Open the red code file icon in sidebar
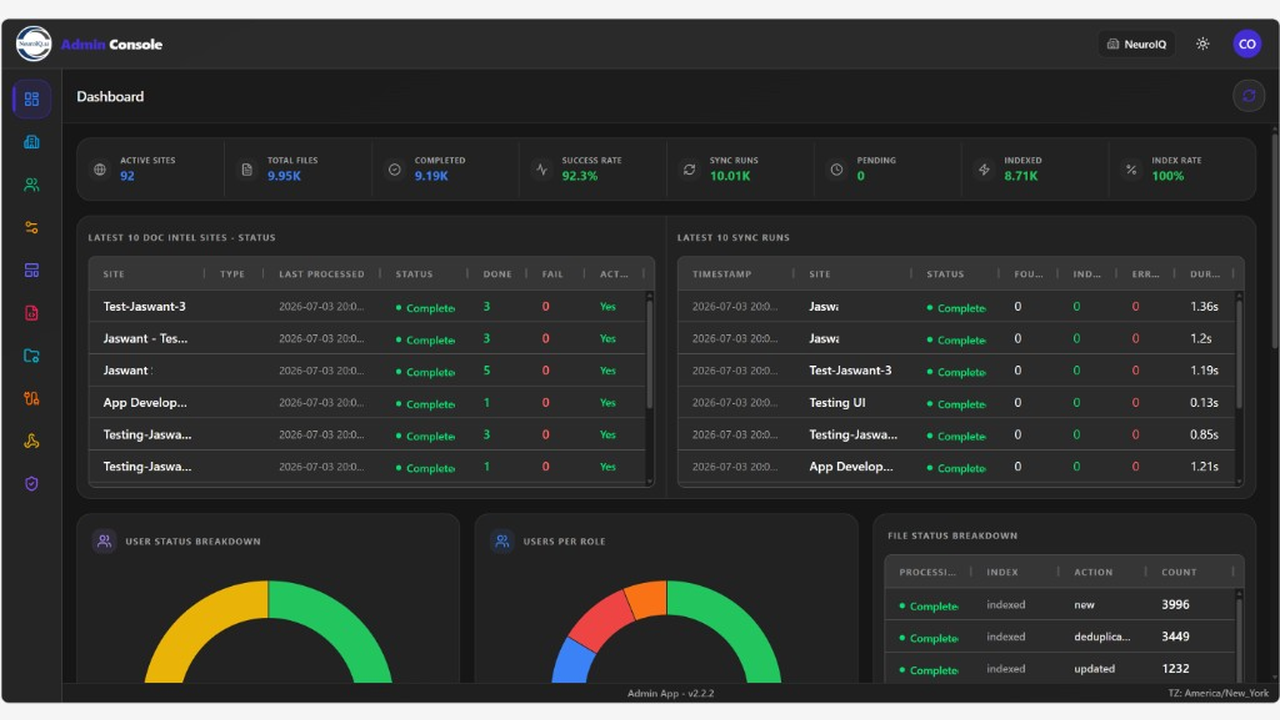The image size is (1280, 720). (x=32, y=313)
